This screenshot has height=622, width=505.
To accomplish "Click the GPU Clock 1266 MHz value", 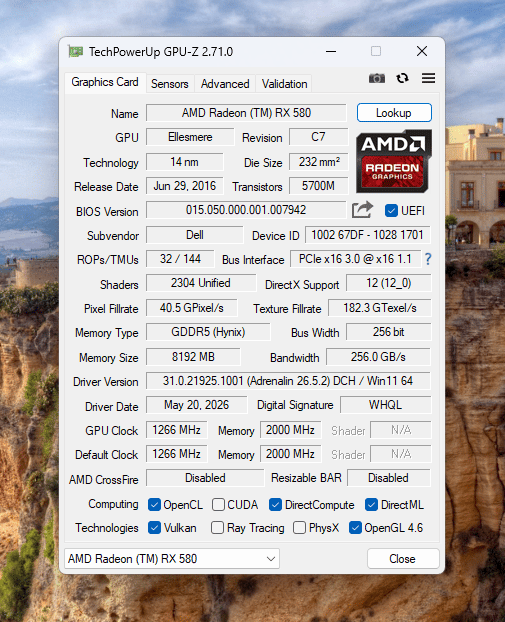I will [177, 430].
